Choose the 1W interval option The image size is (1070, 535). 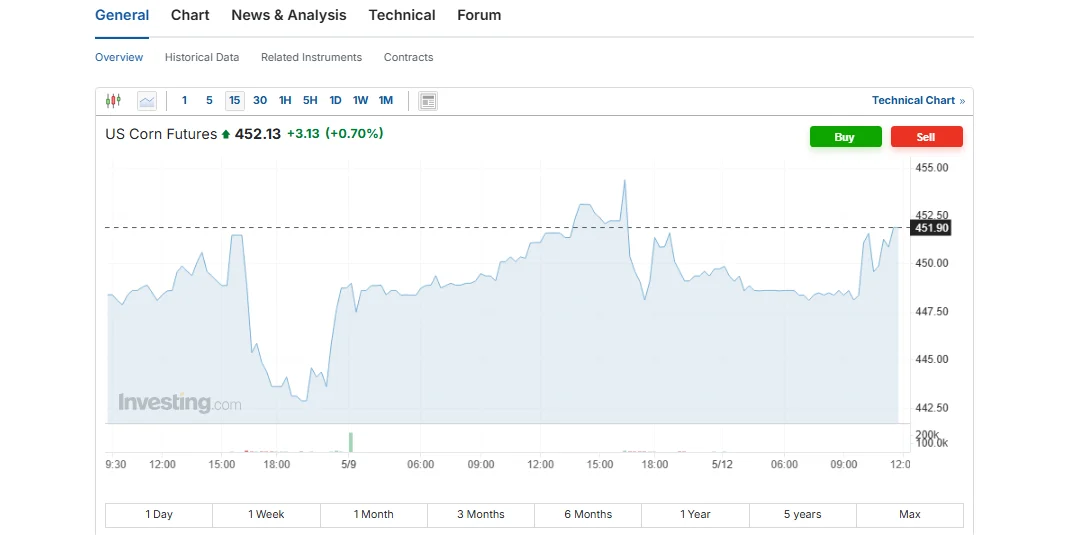click(360, 100)
